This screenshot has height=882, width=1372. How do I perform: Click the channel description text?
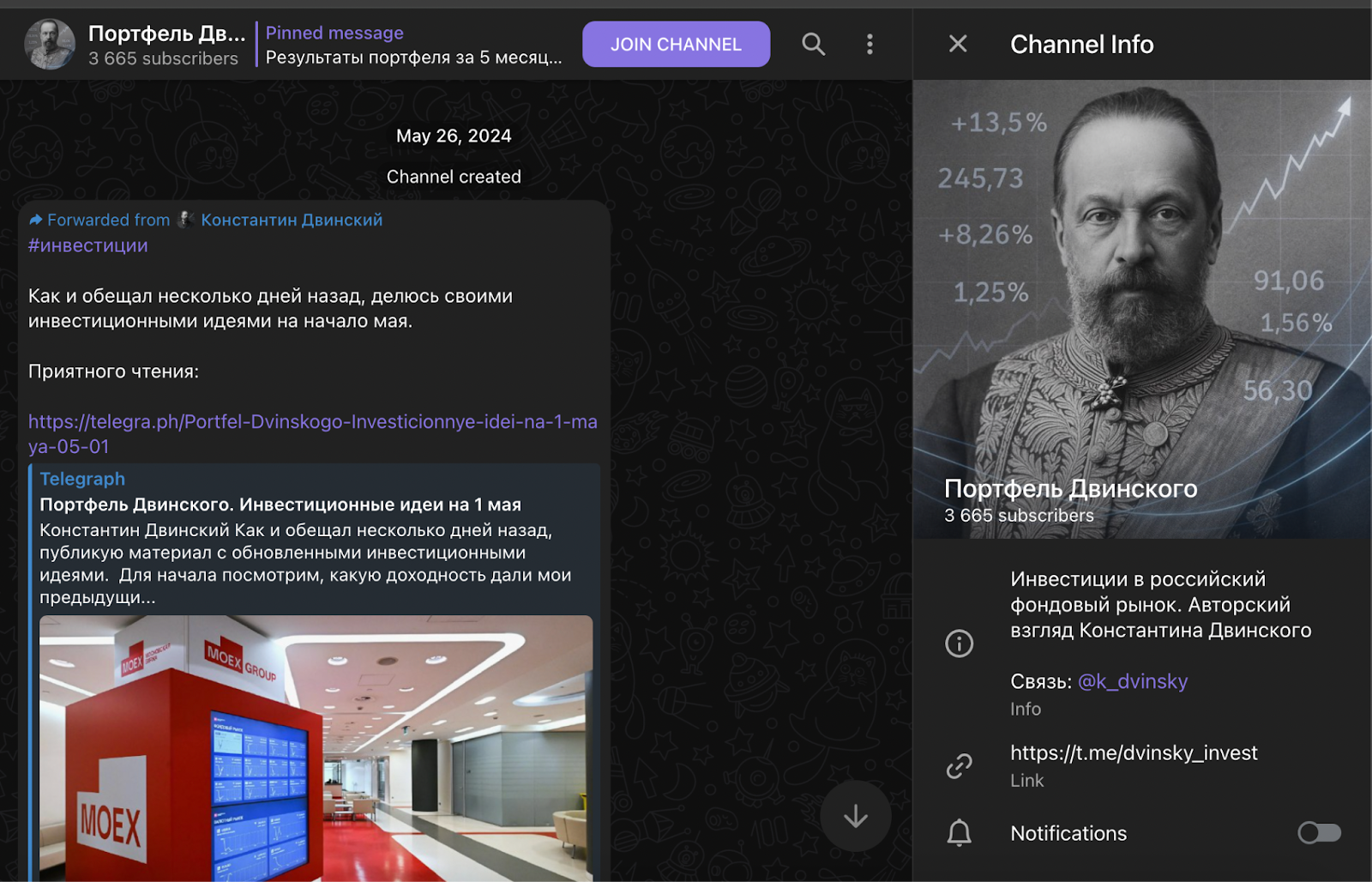(x=1160, y=605)
